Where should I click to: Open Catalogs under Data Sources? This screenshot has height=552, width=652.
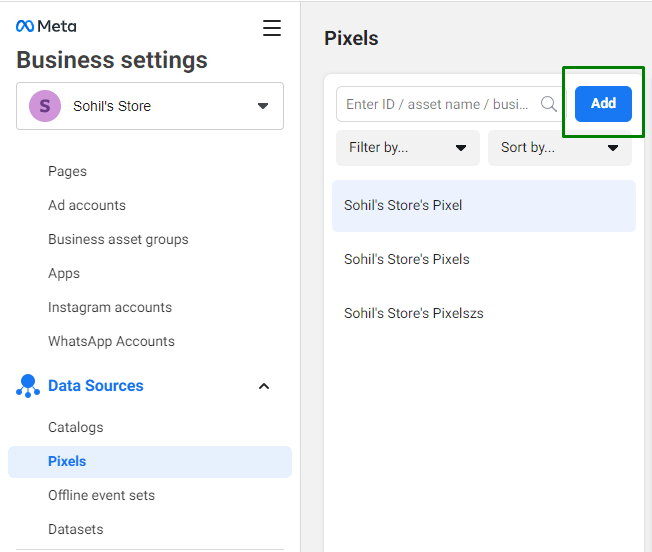tap(76, 427)
